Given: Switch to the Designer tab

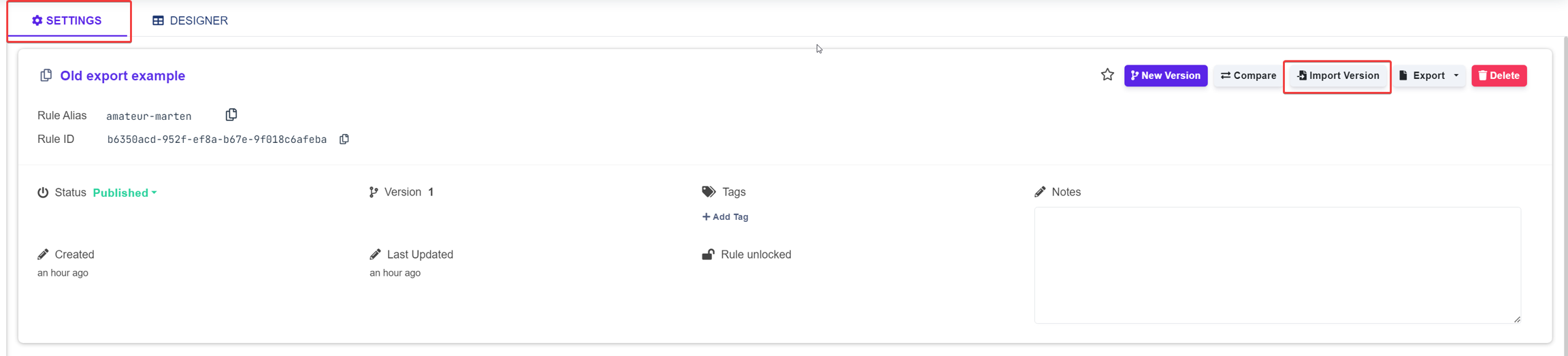Looking at the screenshot, I should [191, 20].
